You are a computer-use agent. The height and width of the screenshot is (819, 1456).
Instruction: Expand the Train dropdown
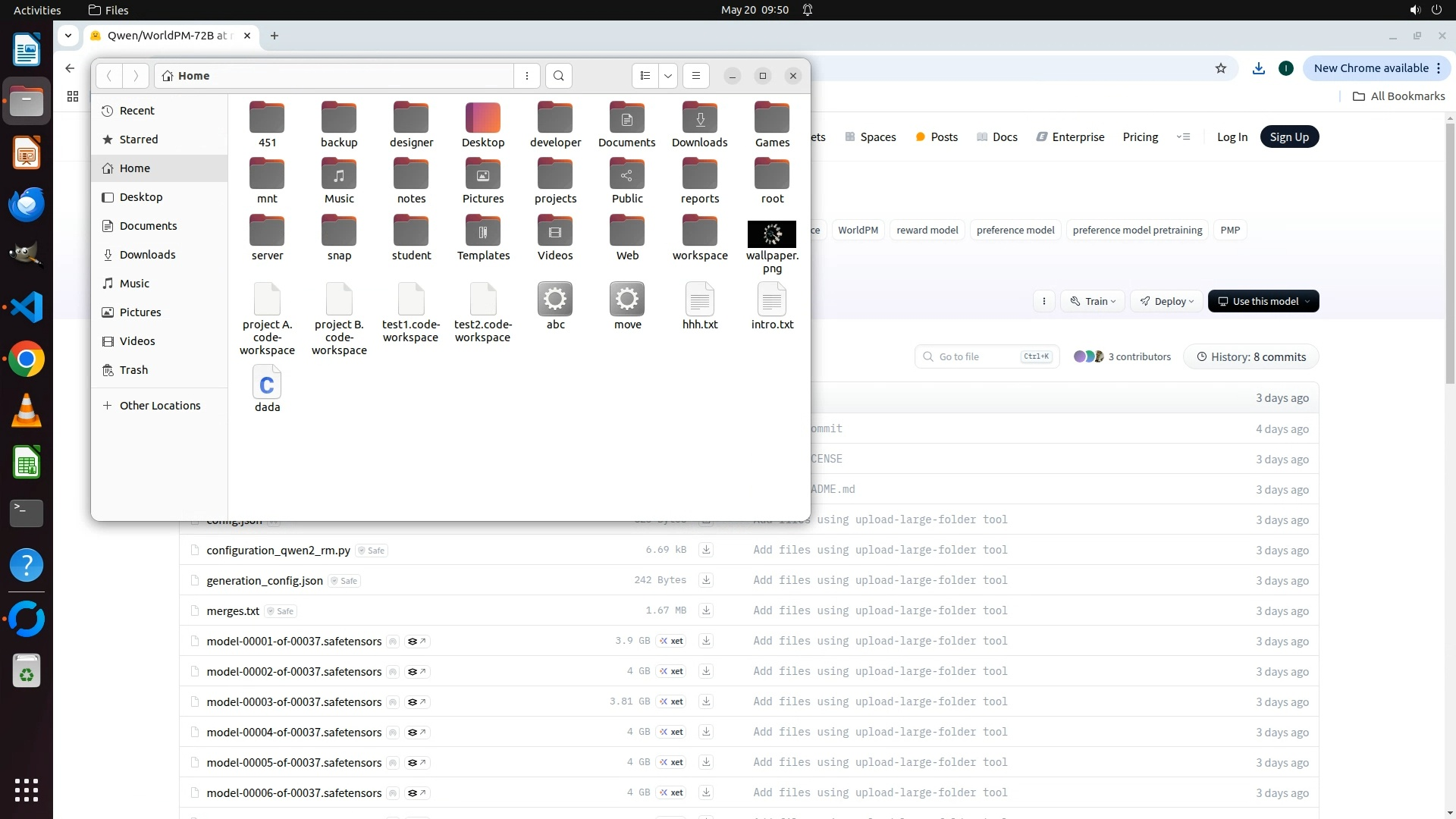tap(1094, 301)
